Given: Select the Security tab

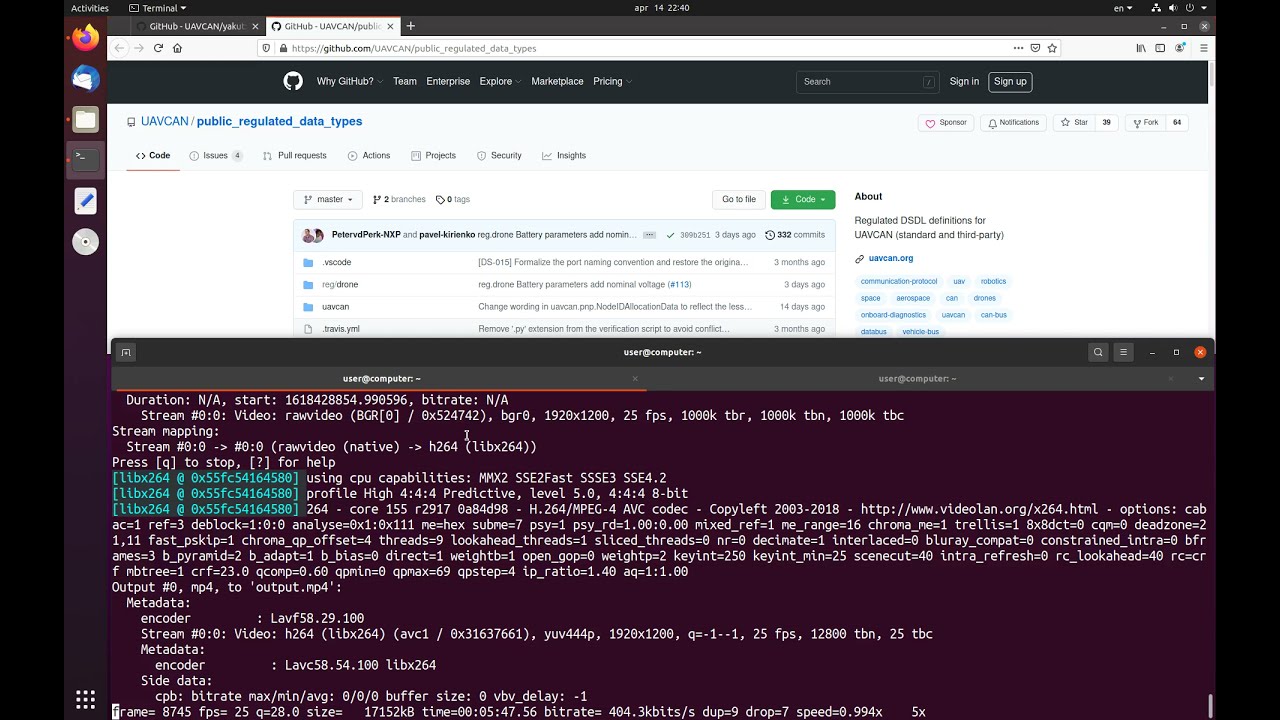Looking at the screenshot, I should pos(499,156).
